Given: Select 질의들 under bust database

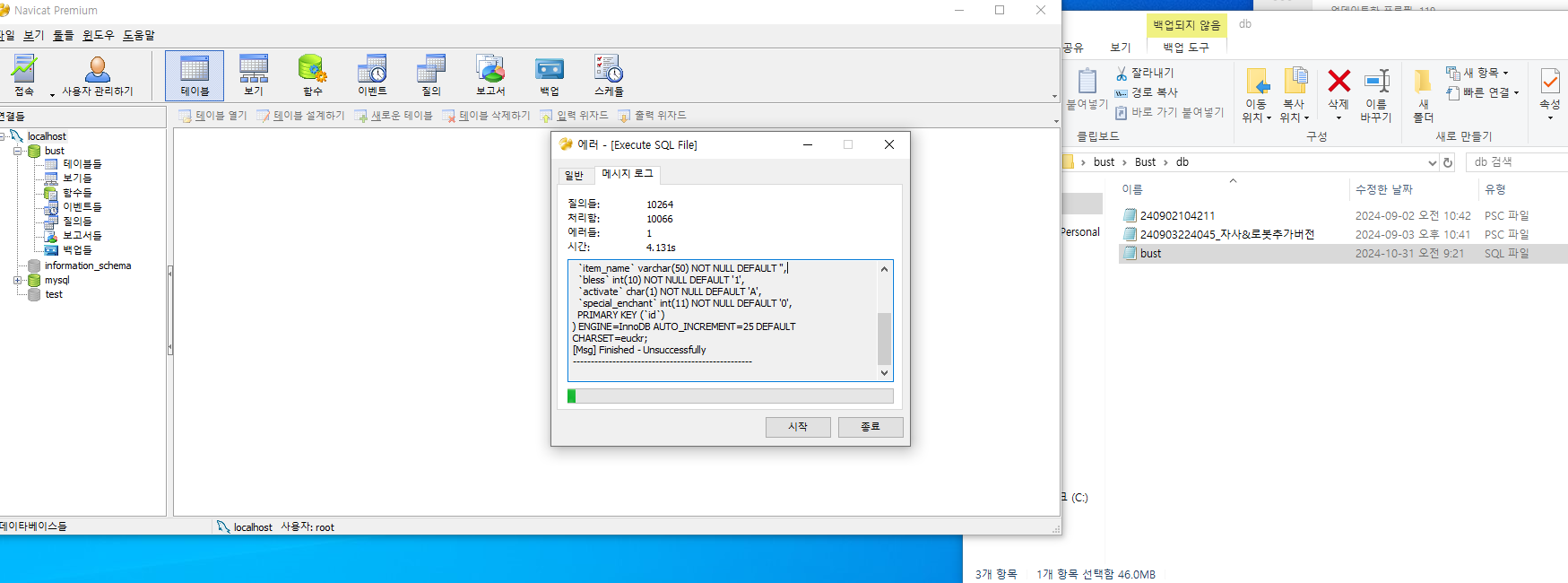Looking at the screenshot, I should [x=77, y=222].
